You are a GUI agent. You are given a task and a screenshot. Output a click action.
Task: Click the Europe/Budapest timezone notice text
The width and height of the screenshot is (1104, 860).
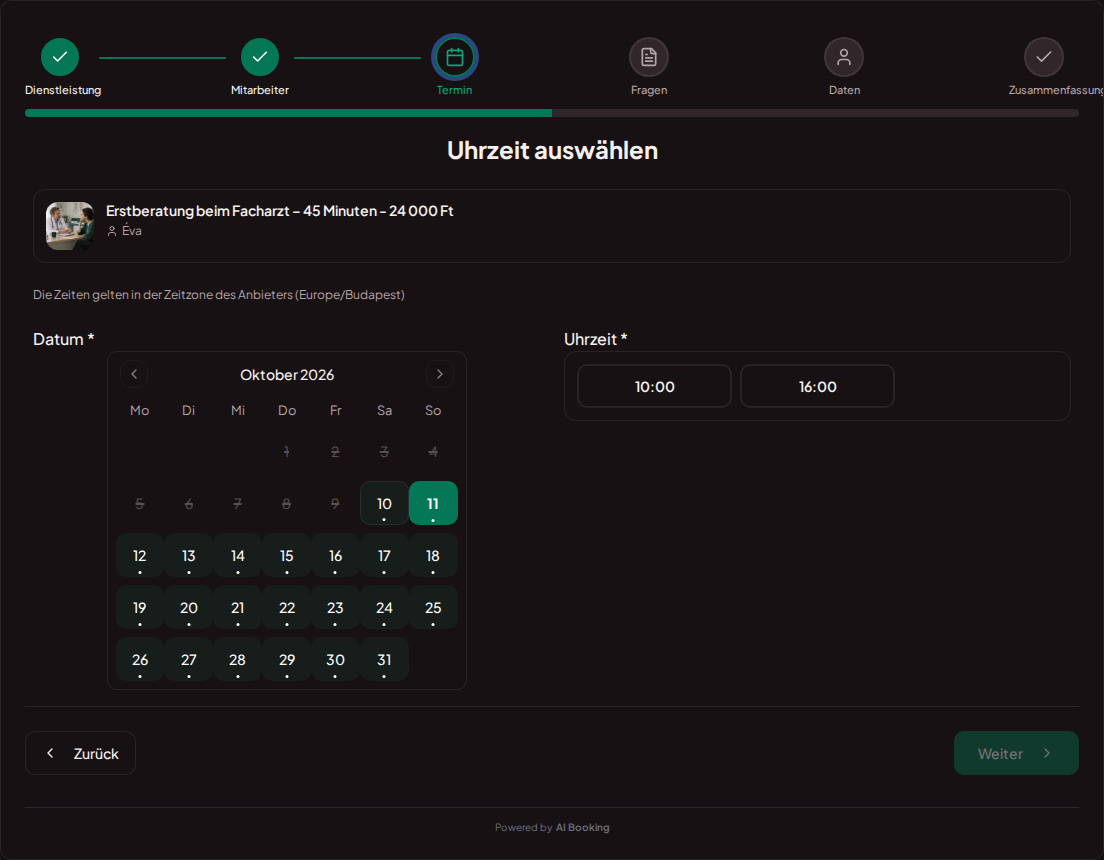coord(219,294)
